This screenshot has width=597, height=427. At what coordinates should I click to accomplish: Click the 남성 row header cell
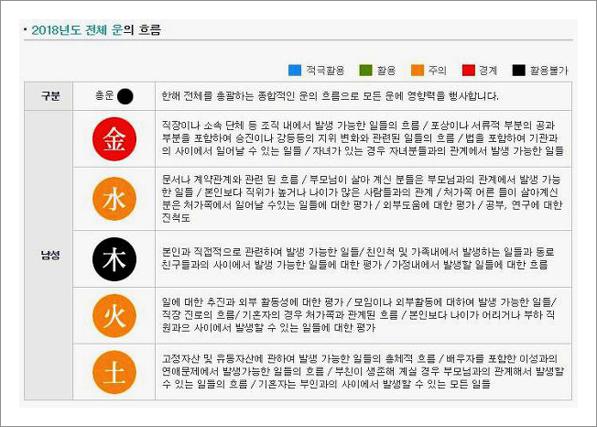[48, 255]
